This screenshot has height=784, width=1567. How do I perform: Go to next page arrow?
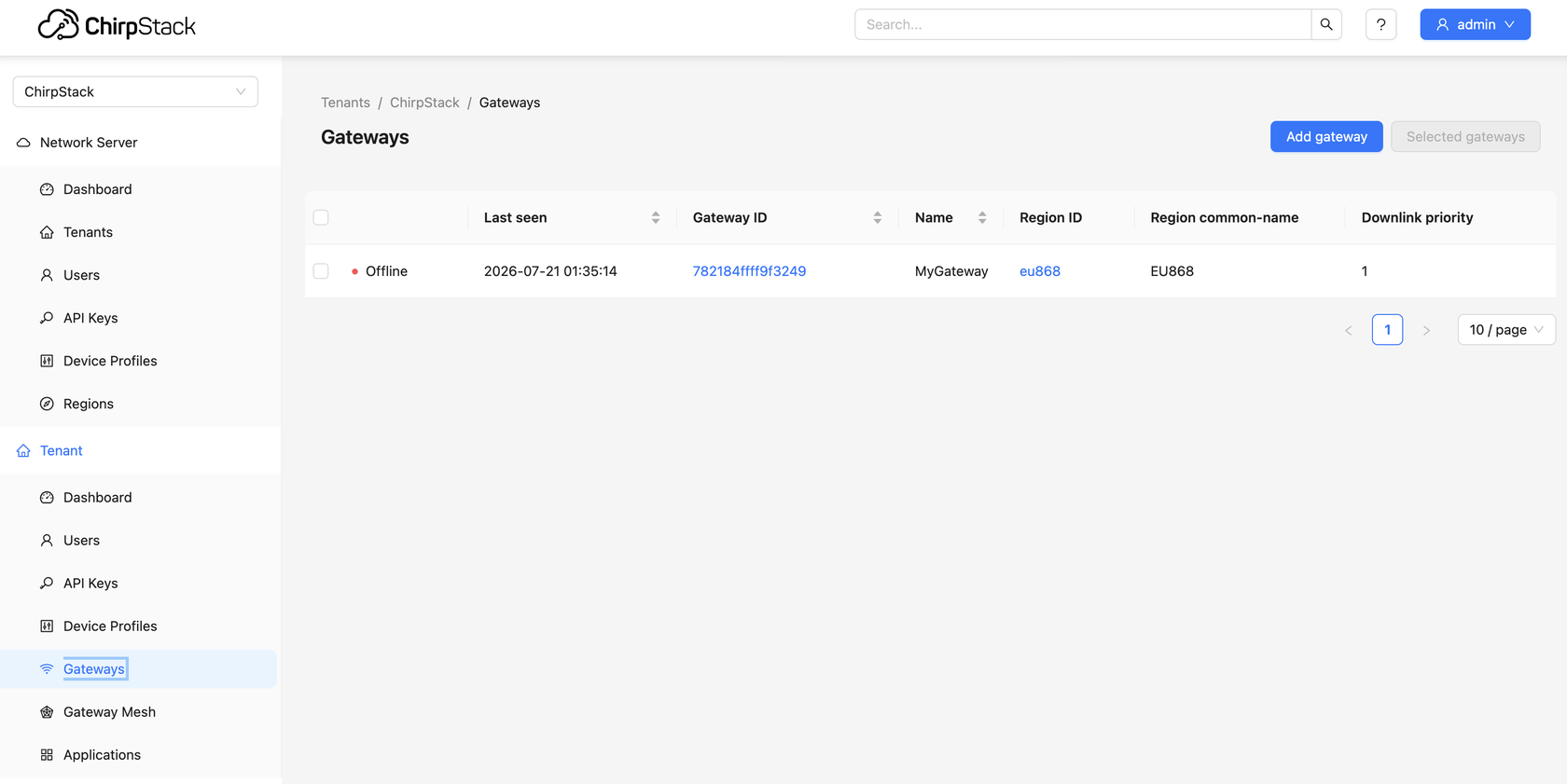coord(1426,330)
